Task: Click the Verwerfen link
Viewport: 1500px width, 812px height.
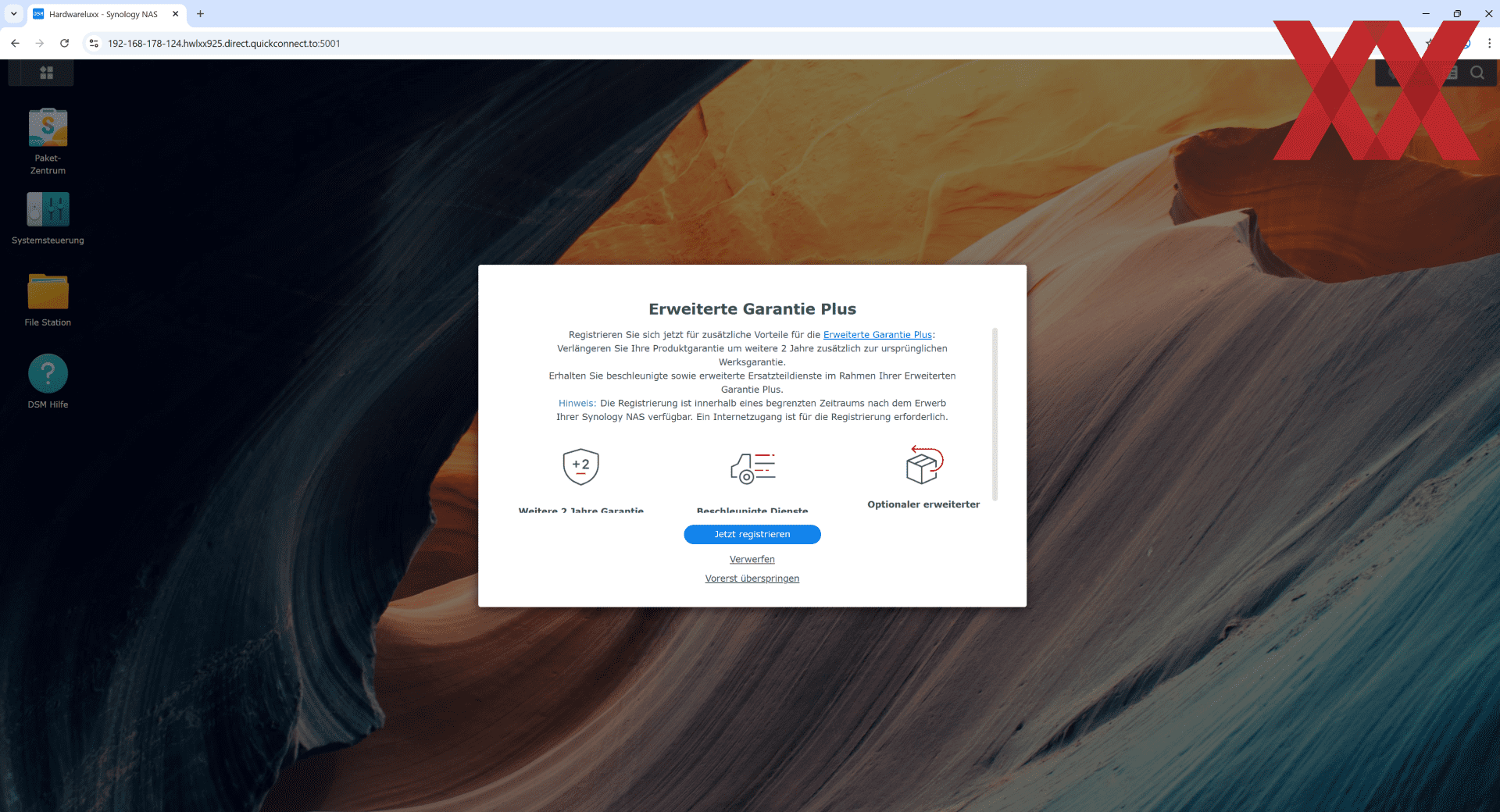Action: (x=752, y=559)
